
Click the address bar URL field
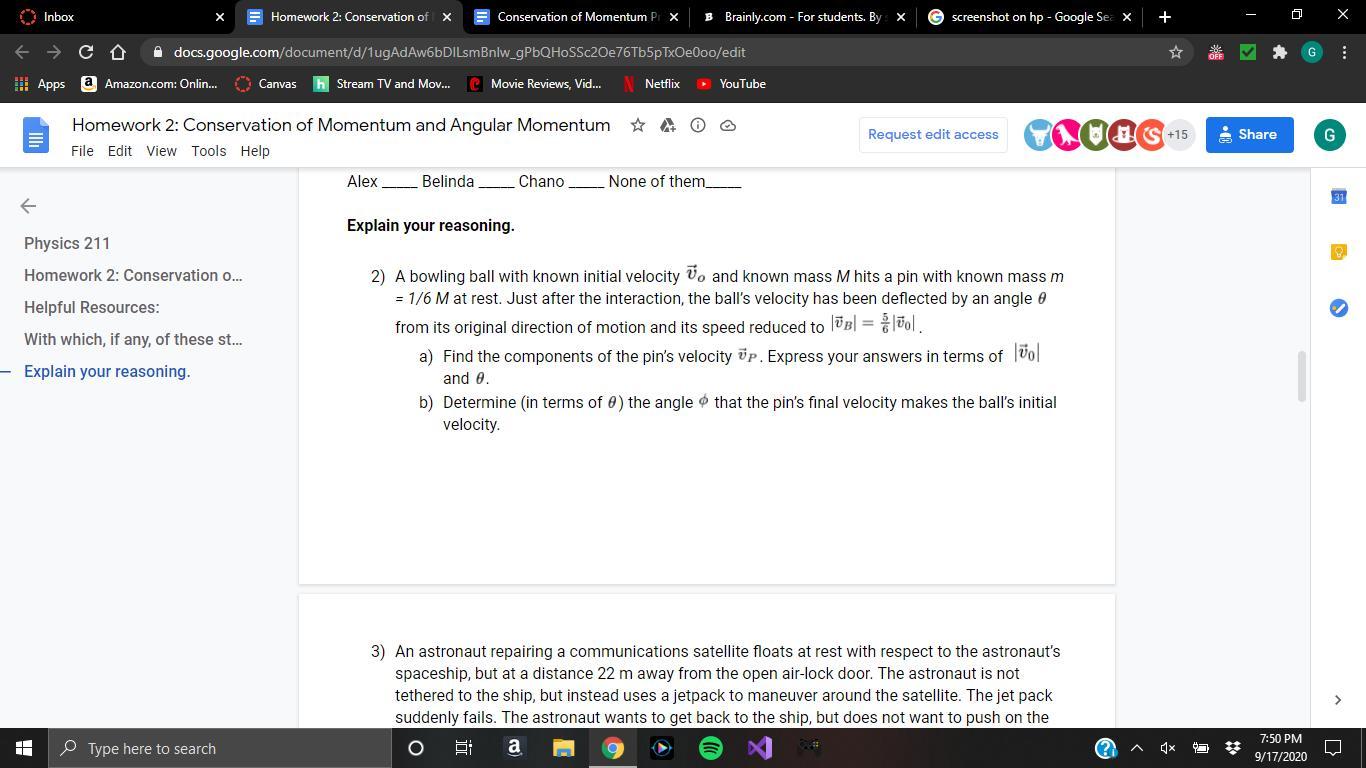(660, 52)
